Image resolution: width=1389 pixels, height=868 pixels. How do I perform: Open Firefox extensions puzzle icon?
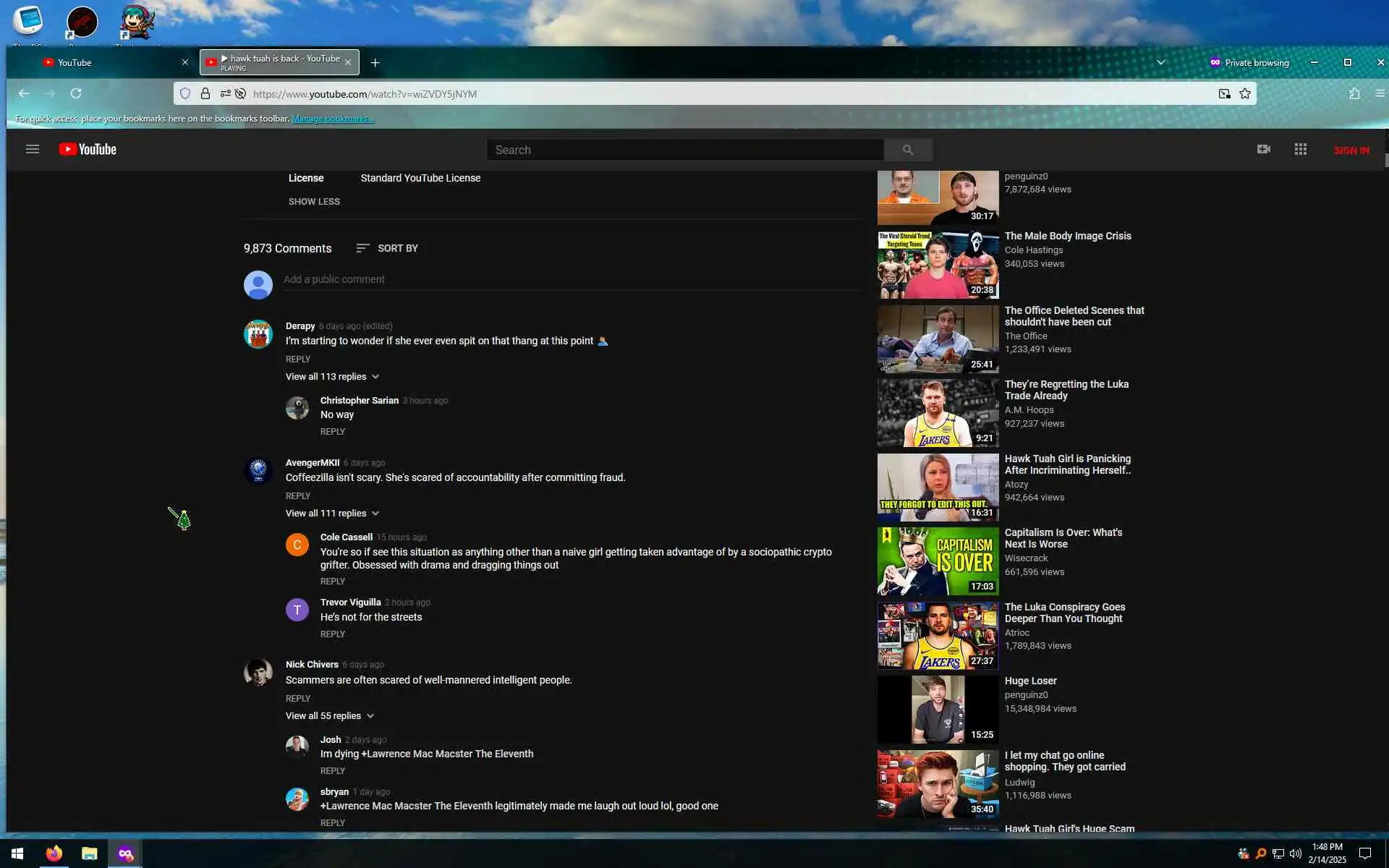[x=1354, y=93]
